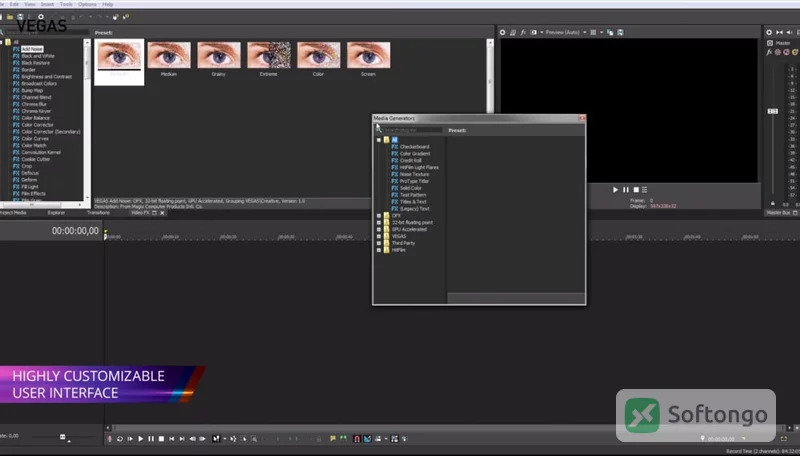Insert marker icon in timeline toolbar

(x=333, y=439)
